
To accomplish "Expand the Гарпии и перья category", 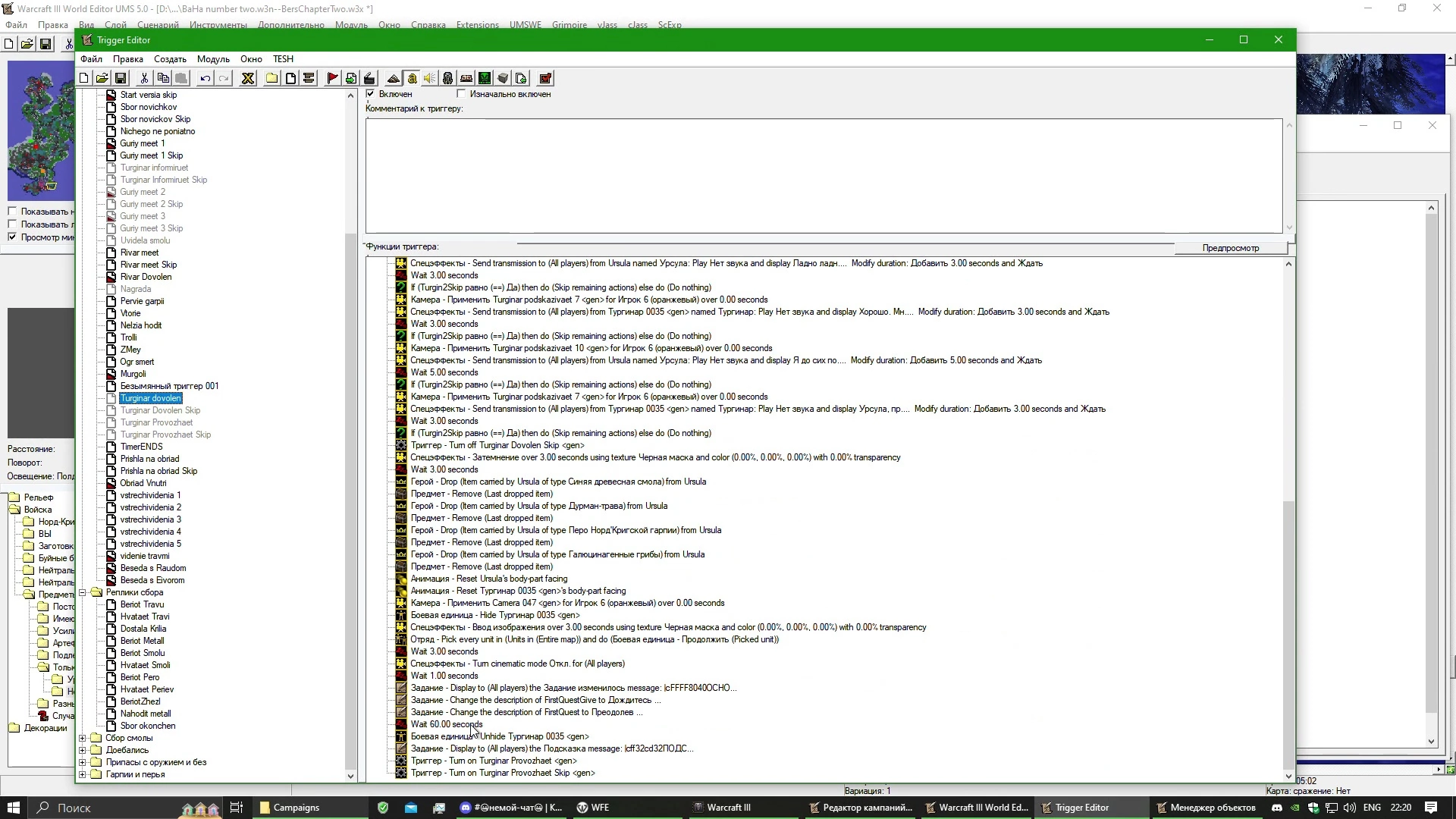I will [83, 774].
